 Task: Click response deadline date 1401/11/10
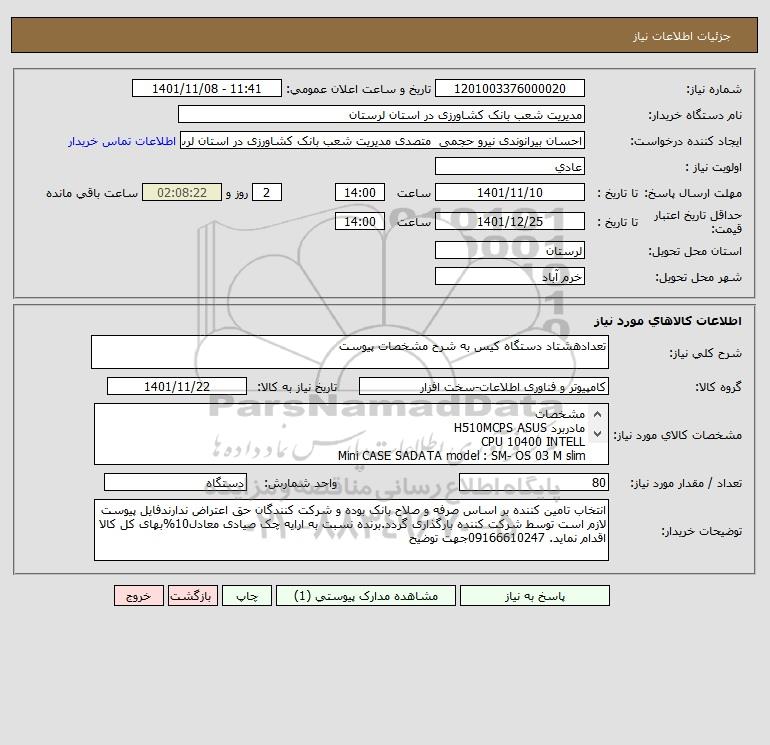coord(510,193)
